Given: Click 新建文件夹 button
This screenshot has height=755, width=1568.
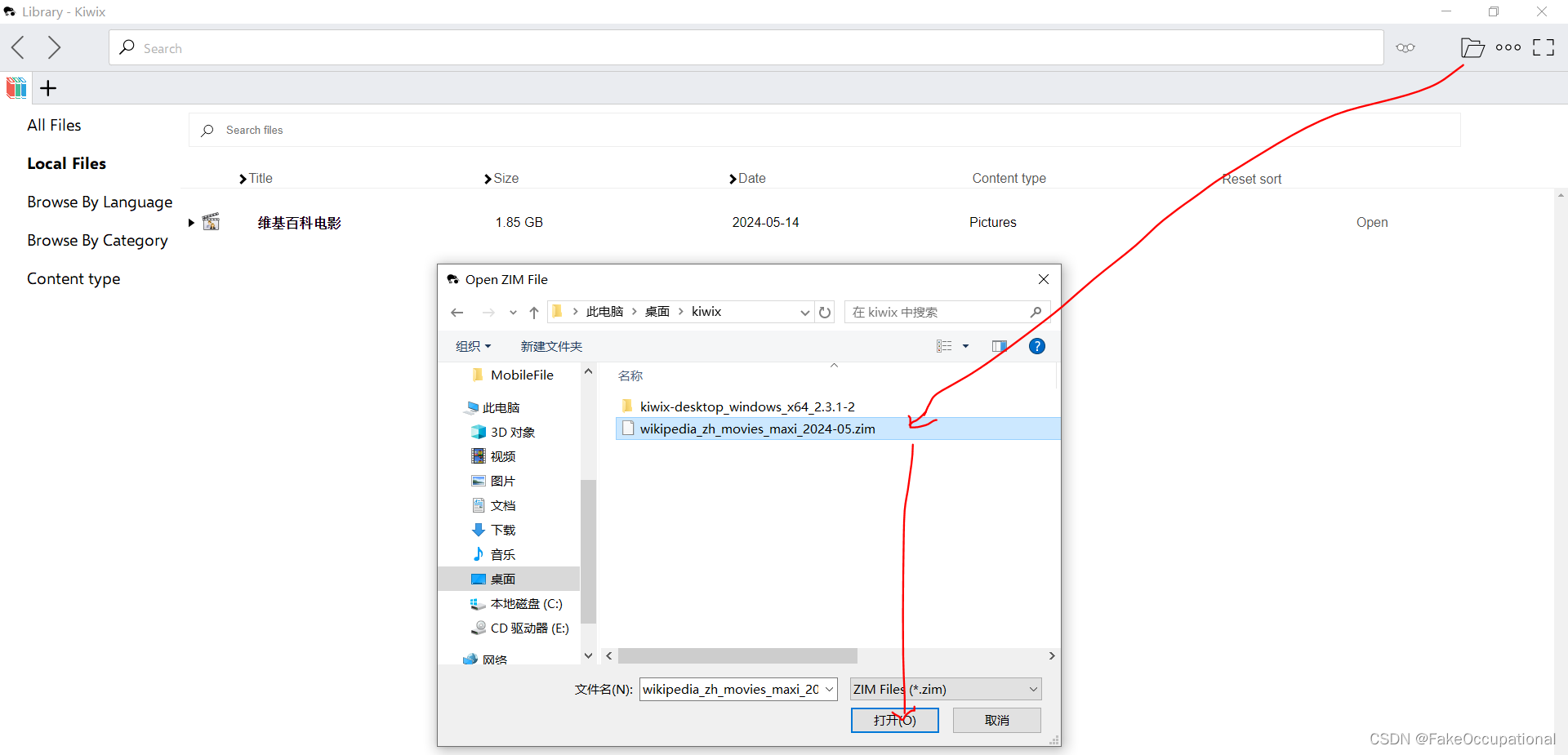Looking at the screenshot, I should (551, 346).
